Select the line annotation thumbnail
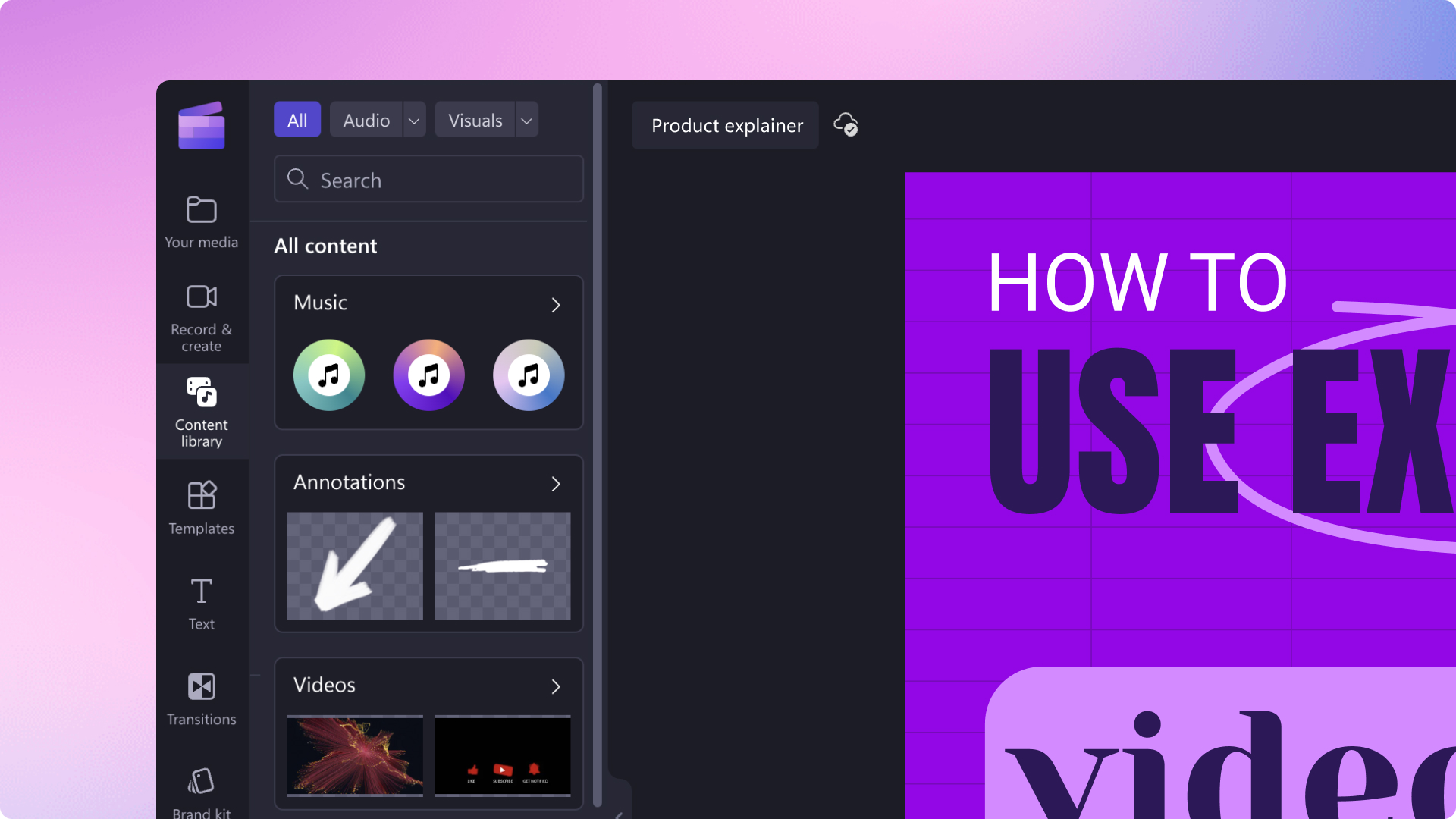This screenshot has width=1456, height=819. 502,565
